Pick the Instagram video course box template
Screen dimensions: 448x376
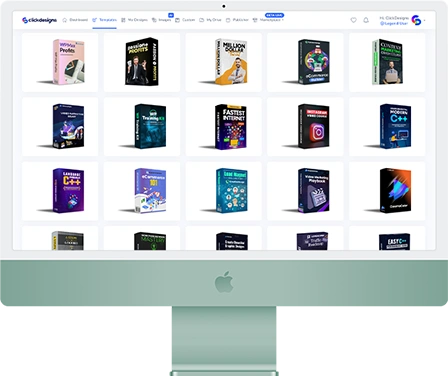305,127
